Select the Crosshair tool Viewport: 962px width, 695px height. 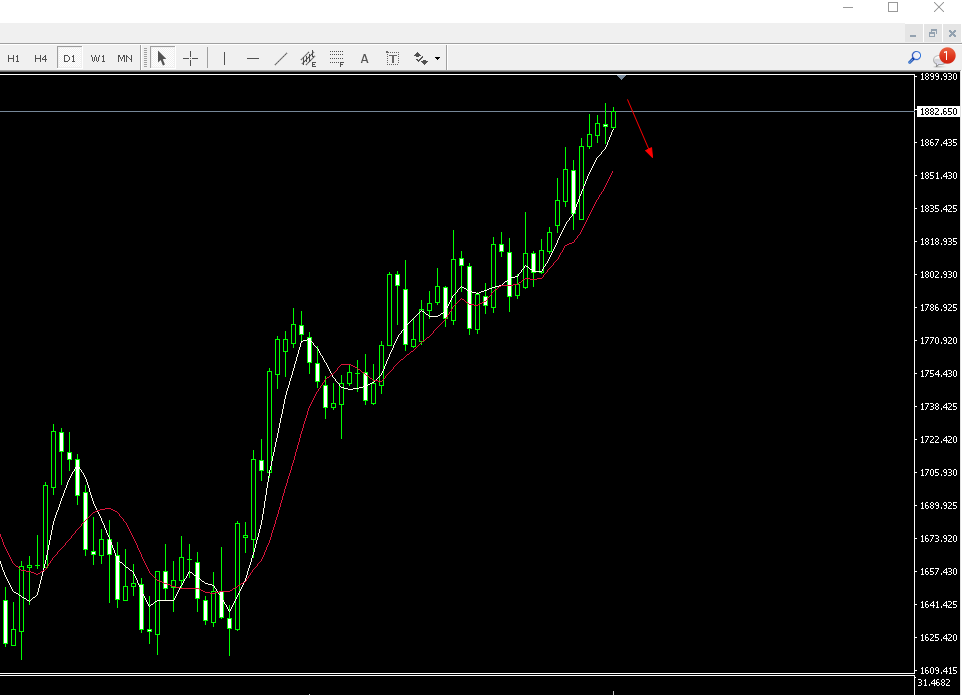pos(190,57)
